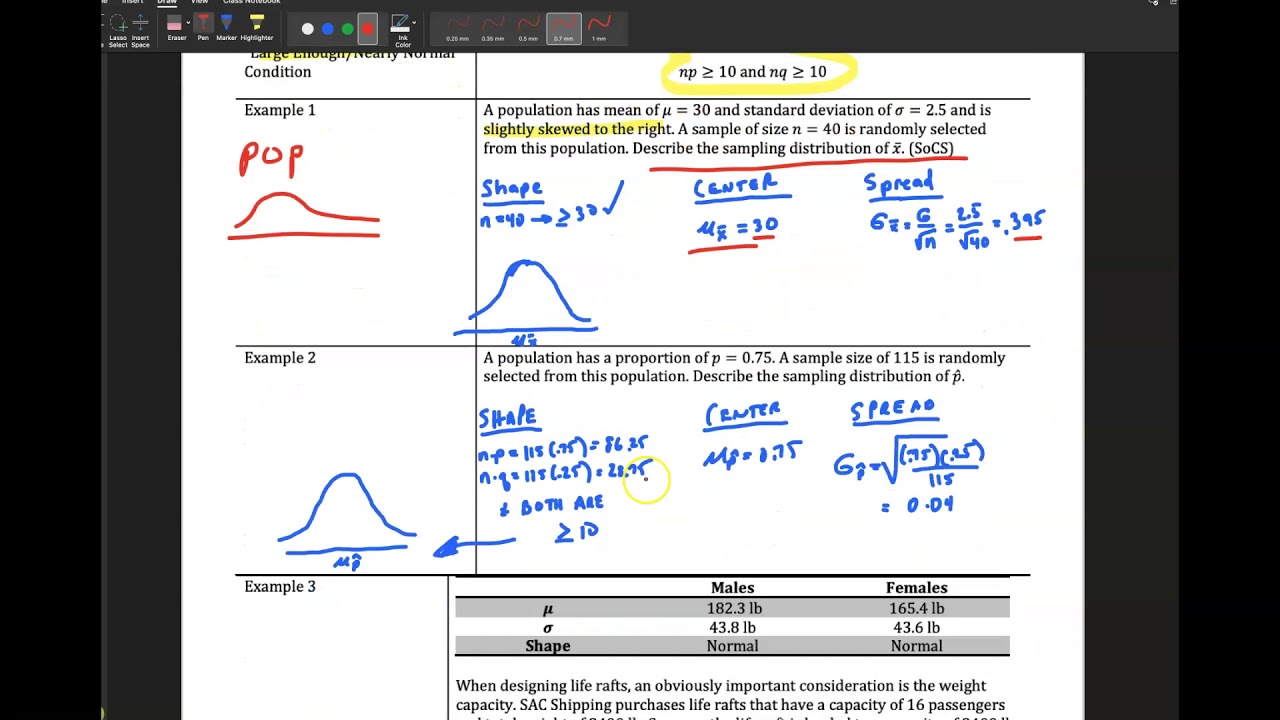Set pen thickness to 0.7 mm
This screenshot has width=1280, height=720.
point(563,28)
